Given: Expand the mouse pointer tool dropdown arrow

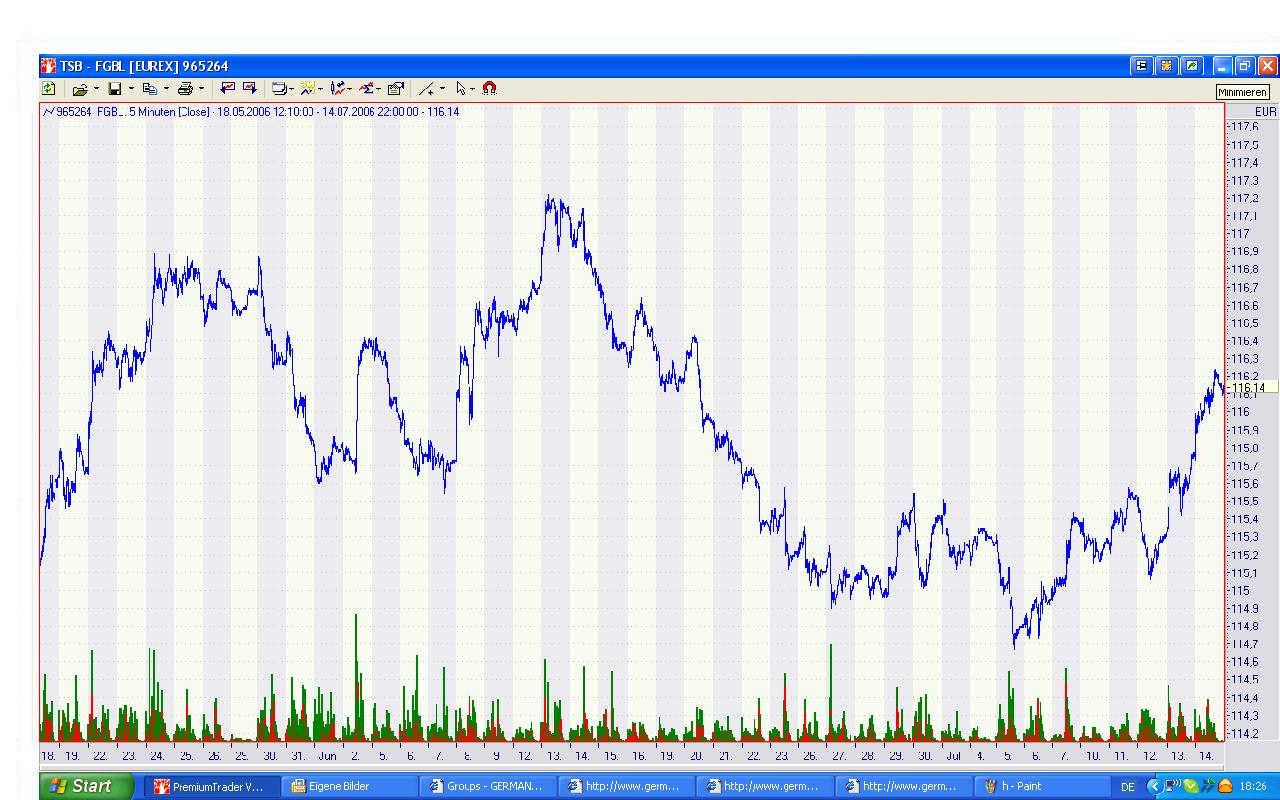Looking at the screenshot, I should pyautogui.click(x=472, y=89).
